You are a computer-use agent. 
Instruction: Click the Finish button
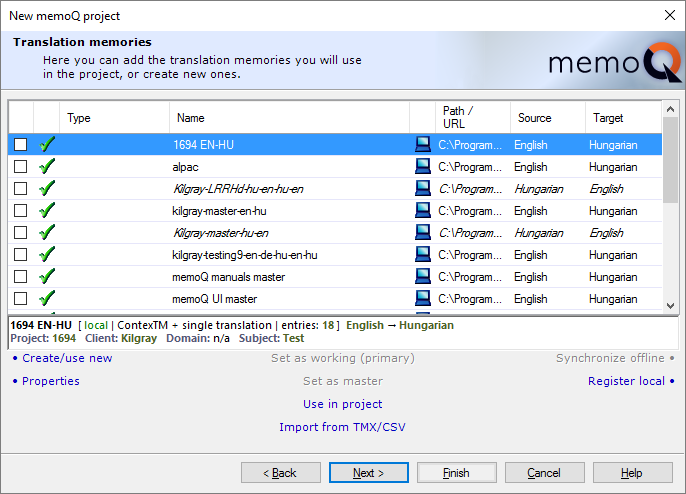tap(456, 473)
